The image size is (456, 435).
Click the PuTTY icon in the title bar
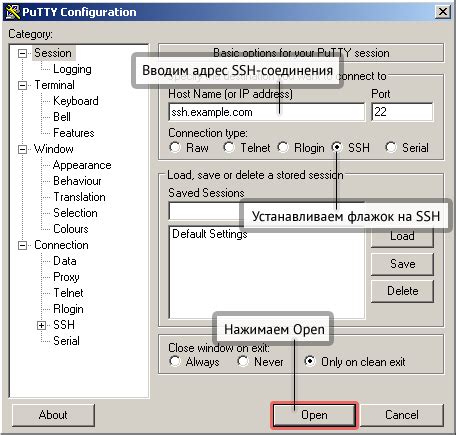(x=13, y=12)
